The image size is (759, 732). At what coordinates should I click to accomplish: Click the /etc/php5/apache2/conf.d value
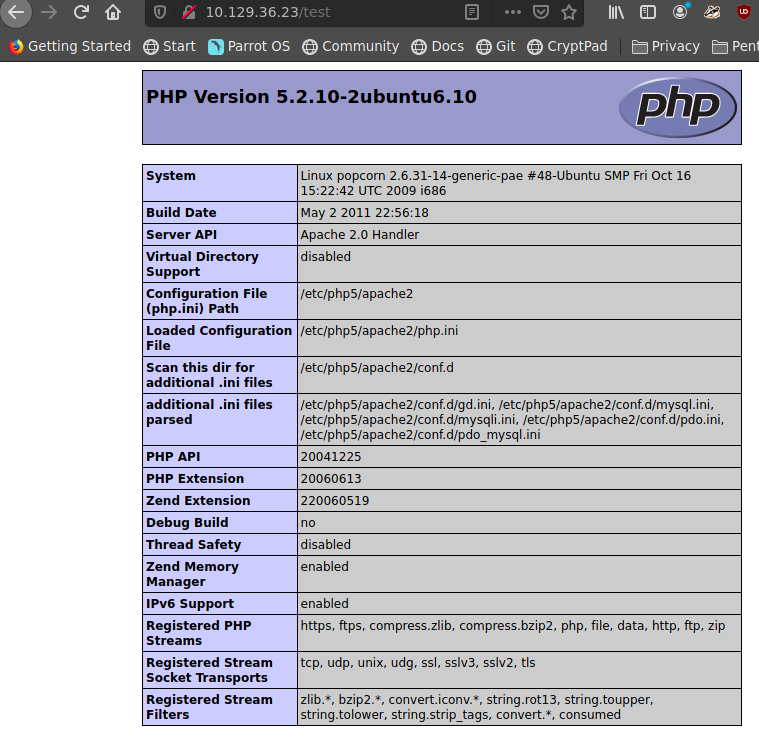(x=377, y=368)
